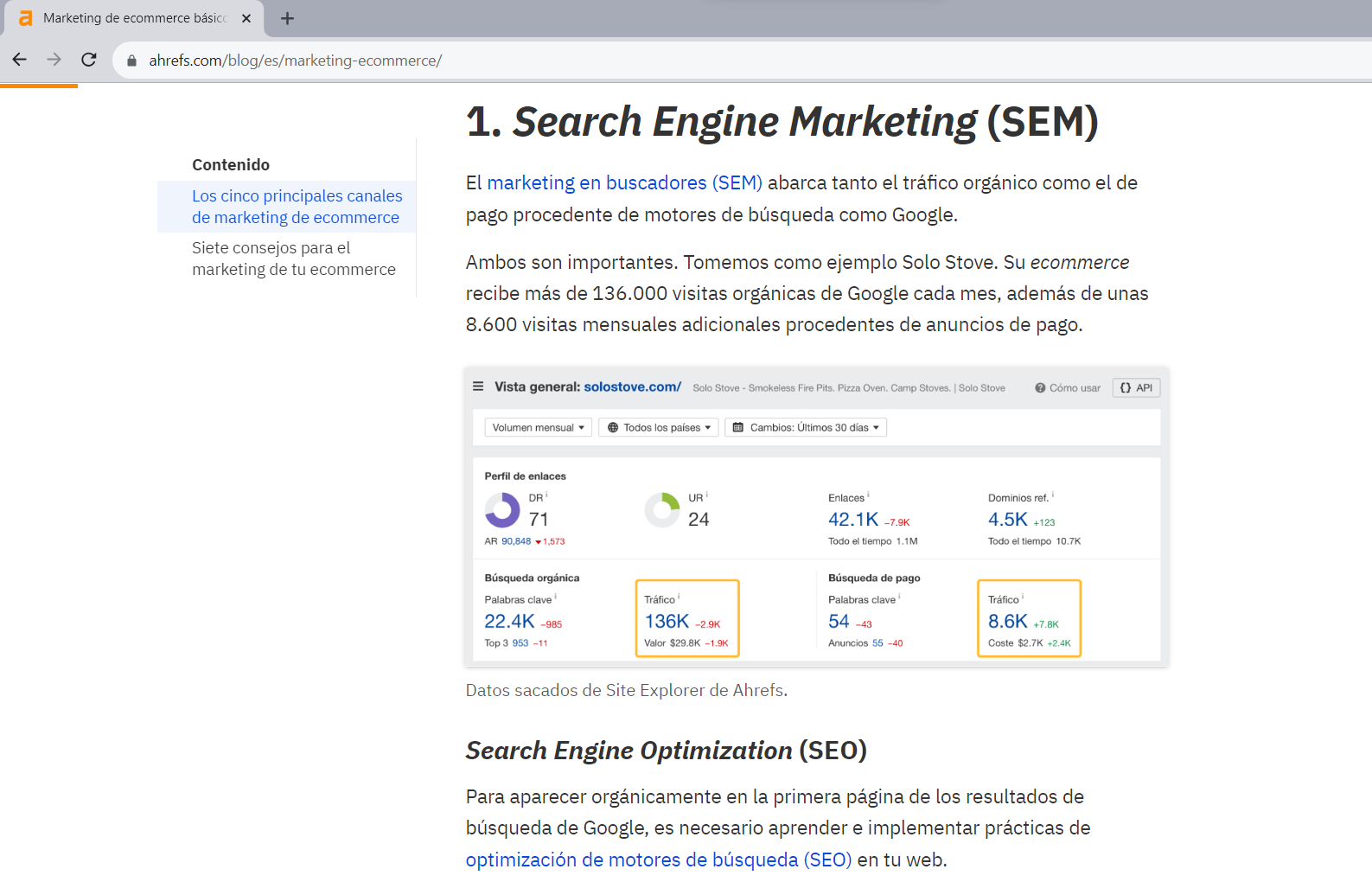Click the Datos sacados de Site Explorer caption
Image resolution: width=1372 pixels, height=882 pixels.
click(x=626, y=690)
